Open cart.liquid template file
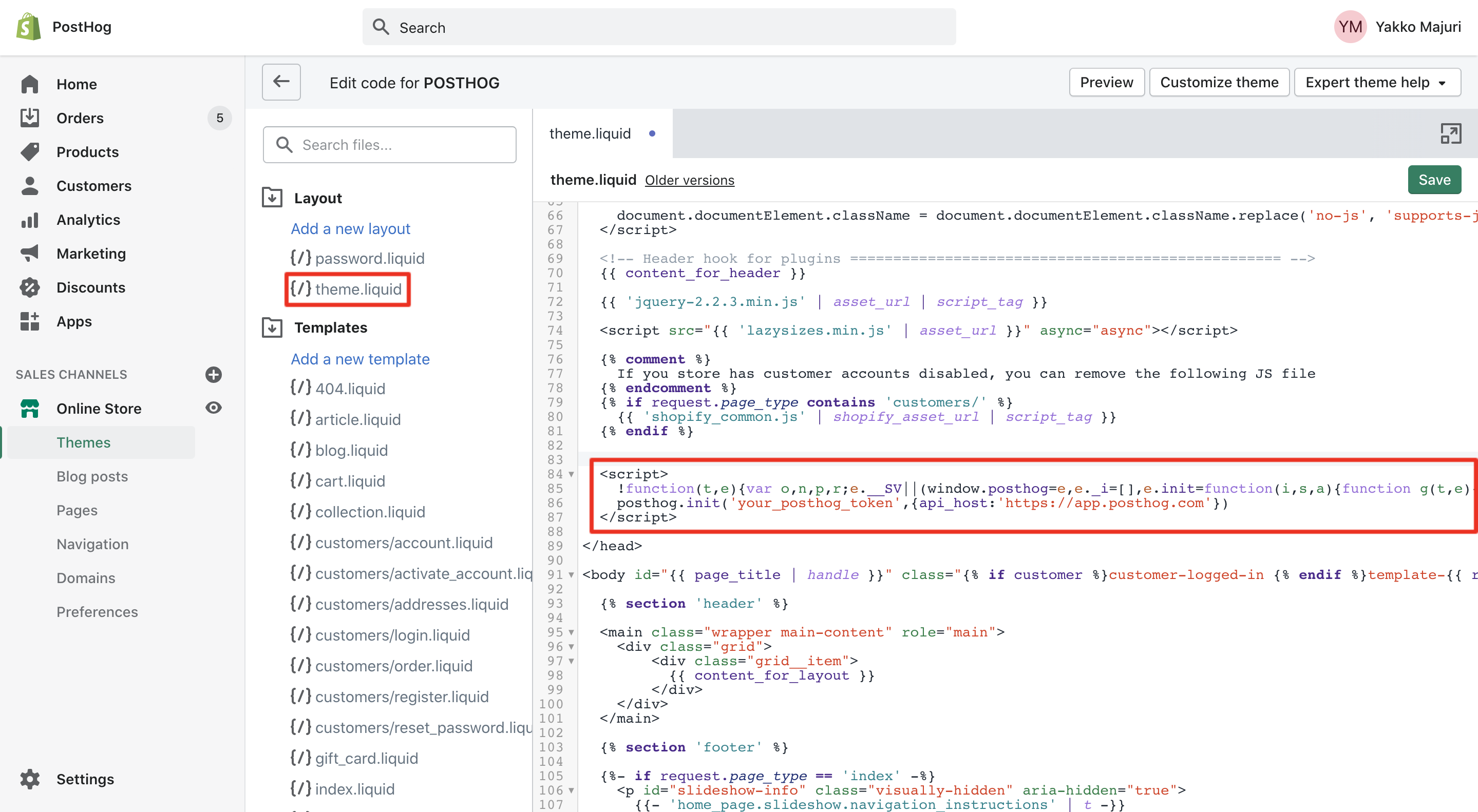Screen dimensions: 1478x812 [x=350, y=481]
